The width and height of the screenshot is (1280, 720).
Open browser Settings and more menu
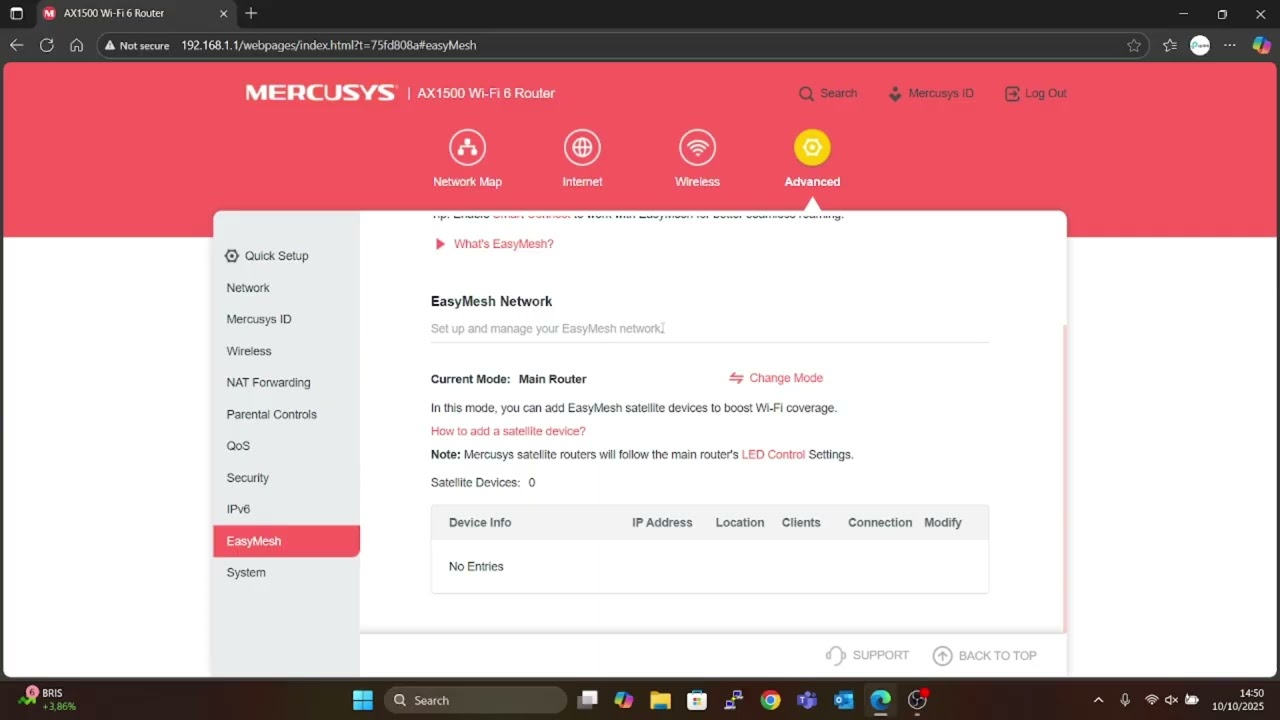pos(1230,45)
